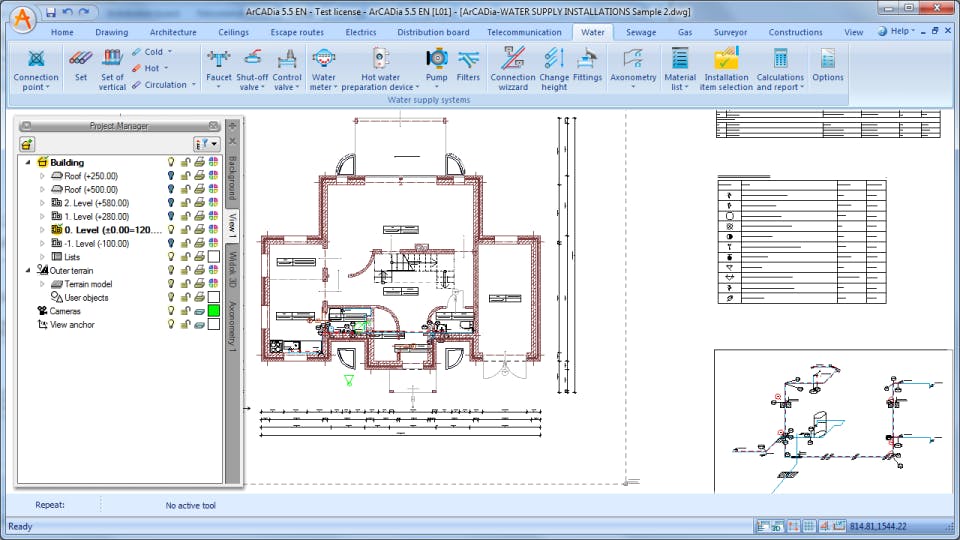The width and height of the screenshot is (960, 540).
Task: Toggle light bulb visibility for Building
Action: tap(171, 162)
